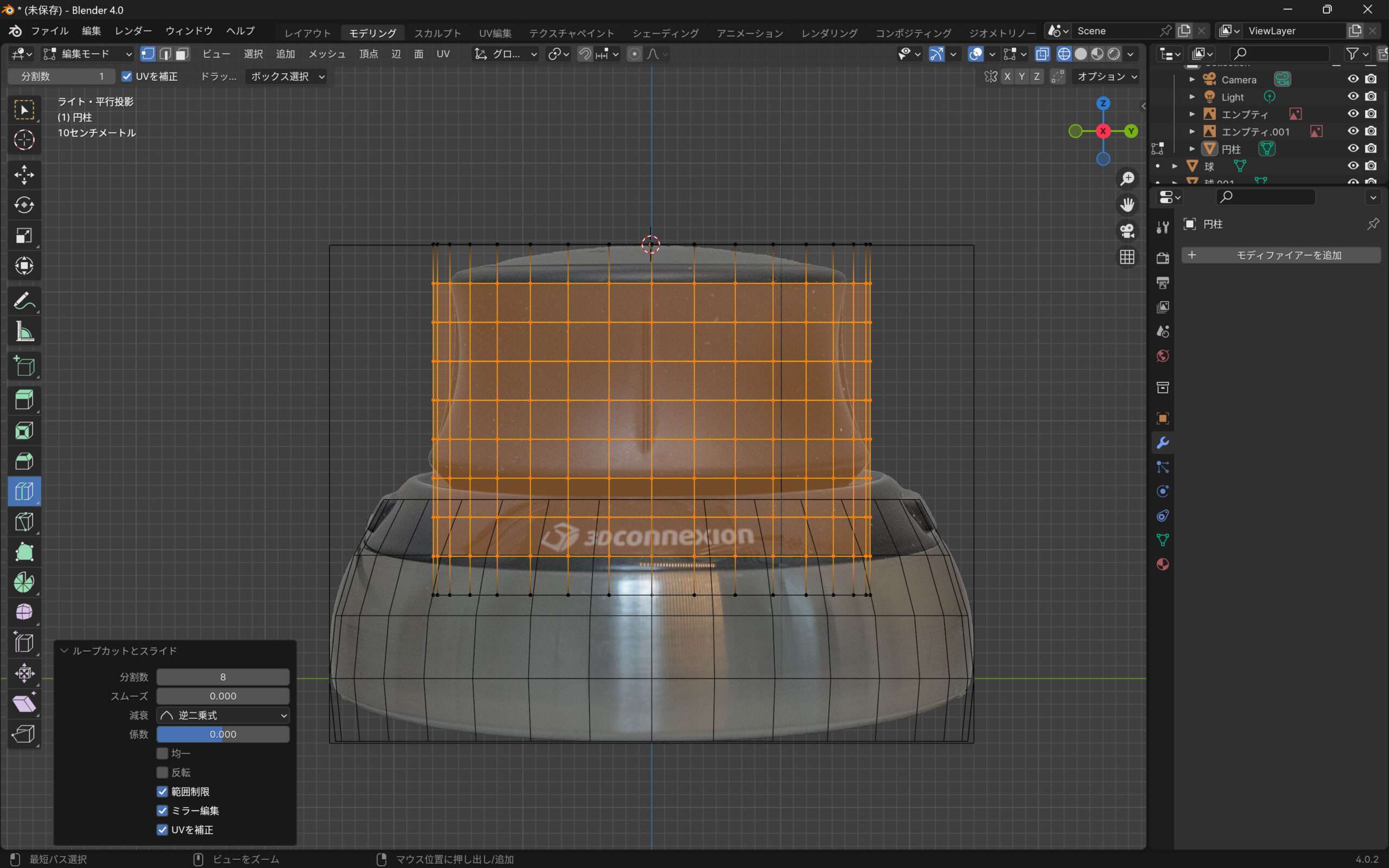Image resolution: width=1389 pixels, height=868 pixels.
Task: Click モディファイアーを追加 button
Action: [x=1280, y=255]
